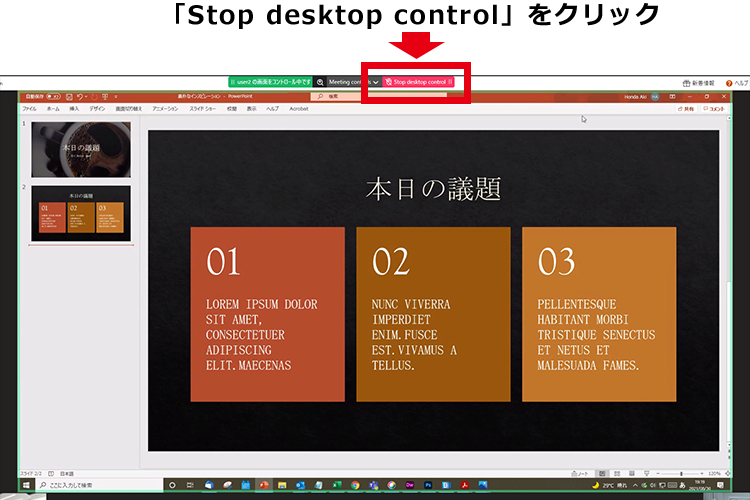Image resolution: width=750 pixels, height=500 pixels.
Task: Click the orange 01 content box on slide
Action: pos(267,314)
